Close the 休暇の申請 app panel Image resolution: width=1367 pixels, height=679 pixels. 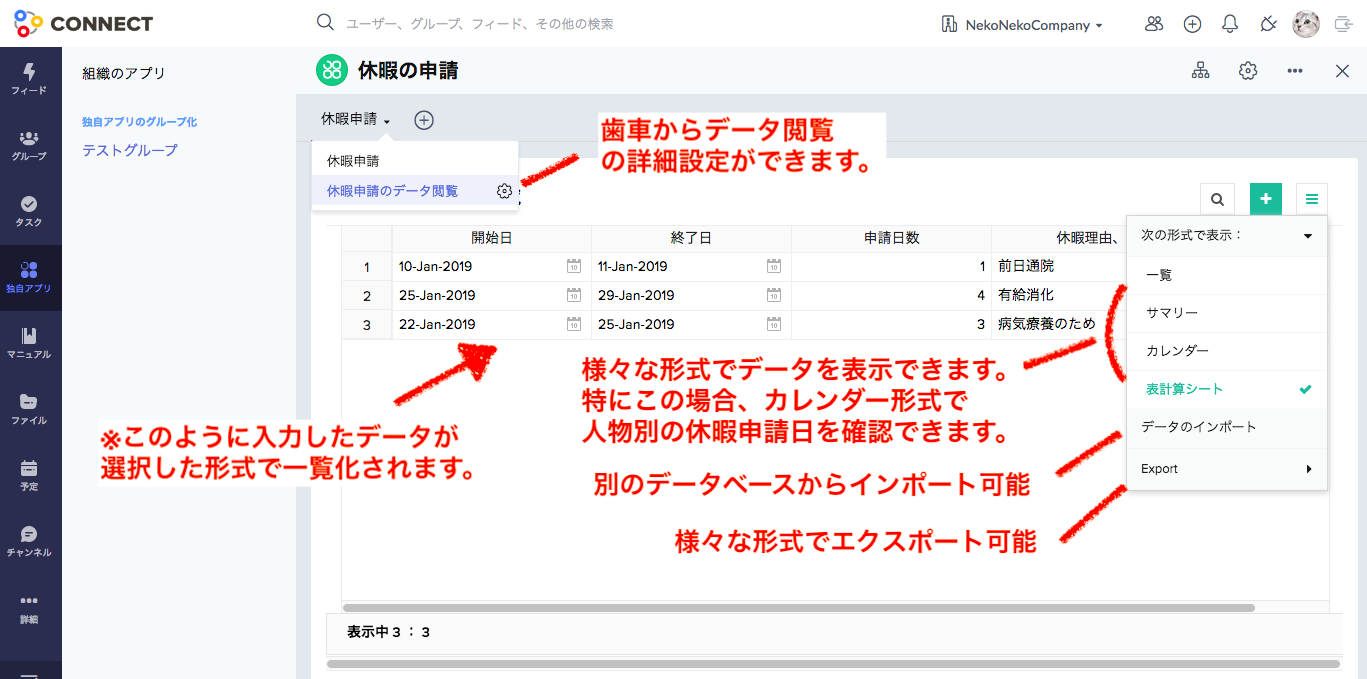[1343, 71]
